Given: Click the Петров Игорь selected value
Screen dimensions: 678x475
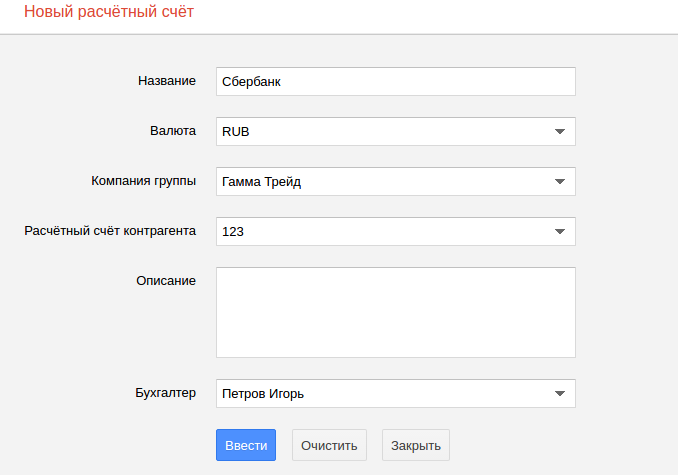Looking at the screenshot, I should (x=263, y=394).
